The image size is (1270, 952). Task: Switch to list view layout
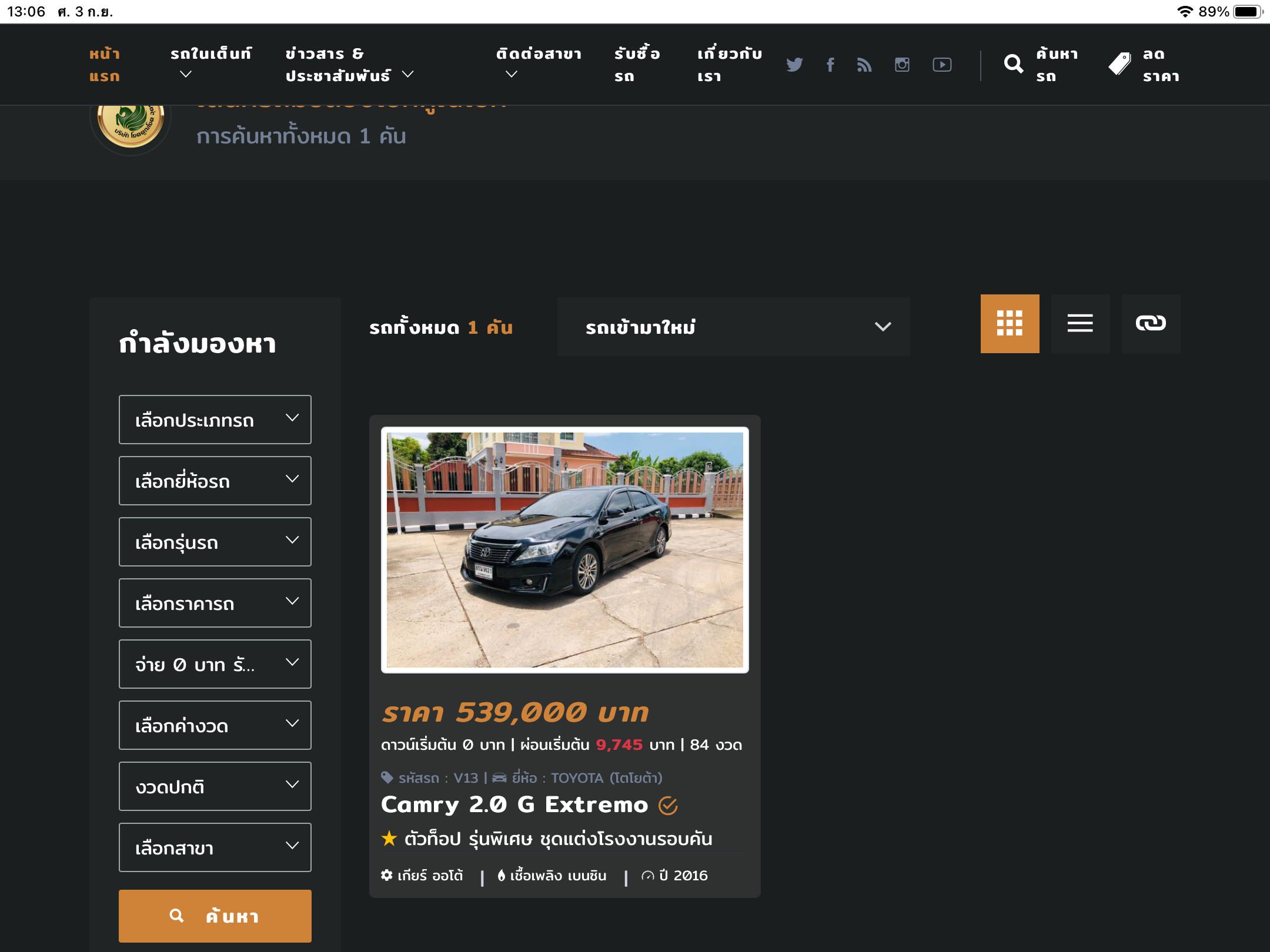(x=1080, y=324)
